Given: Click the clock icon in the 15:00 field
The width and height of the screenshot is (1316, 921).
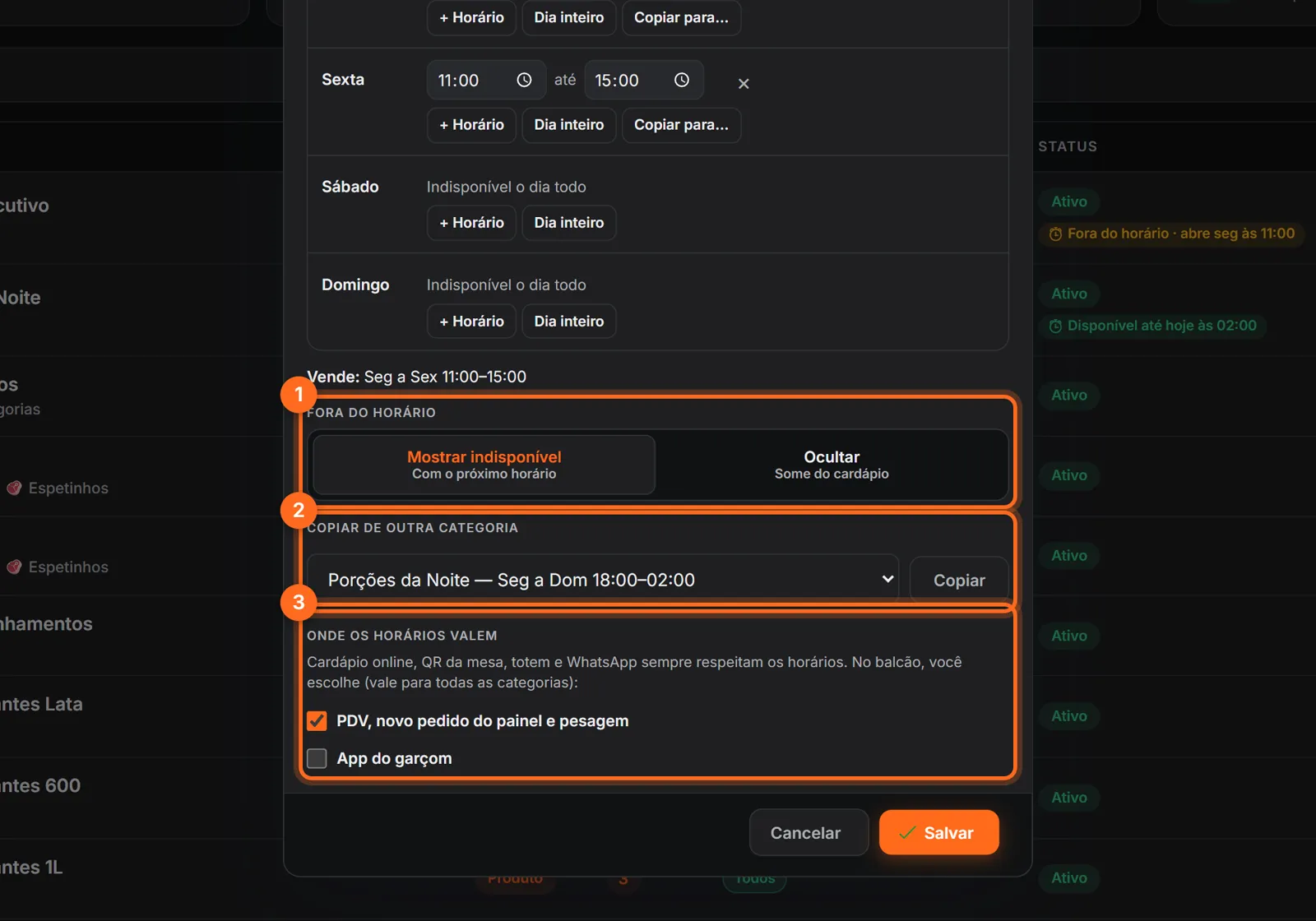Looking at the screenshot, I should click(x=682, y=80).
